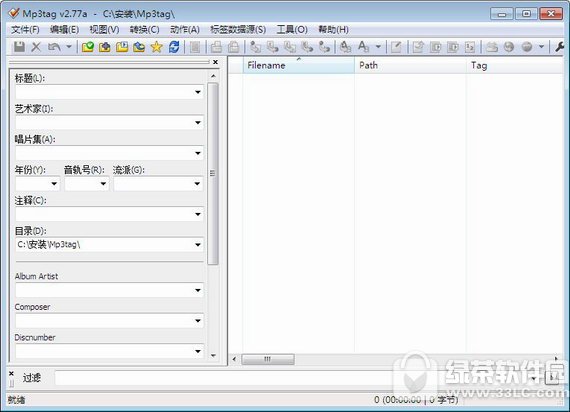
Task: Expand the 艺术家(I) dropdown
Action: (x=198, y=123)
